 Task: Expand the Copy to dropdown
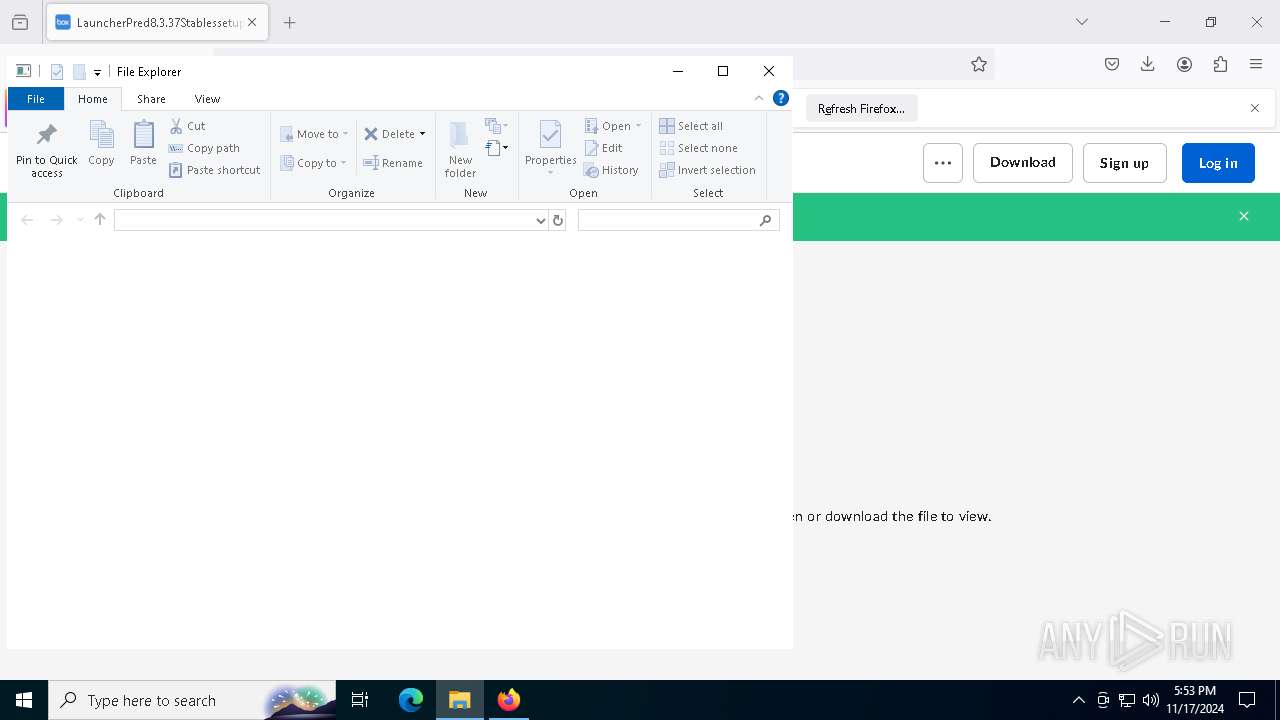(x=343, y=163)
